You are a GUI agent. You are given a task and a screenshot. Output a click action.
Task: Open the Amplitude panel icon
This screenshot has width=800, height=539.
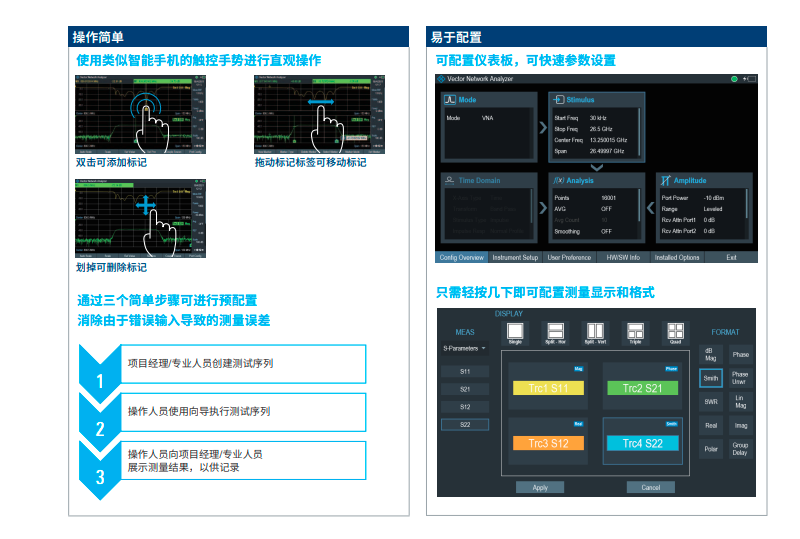[x=665, y=180]
